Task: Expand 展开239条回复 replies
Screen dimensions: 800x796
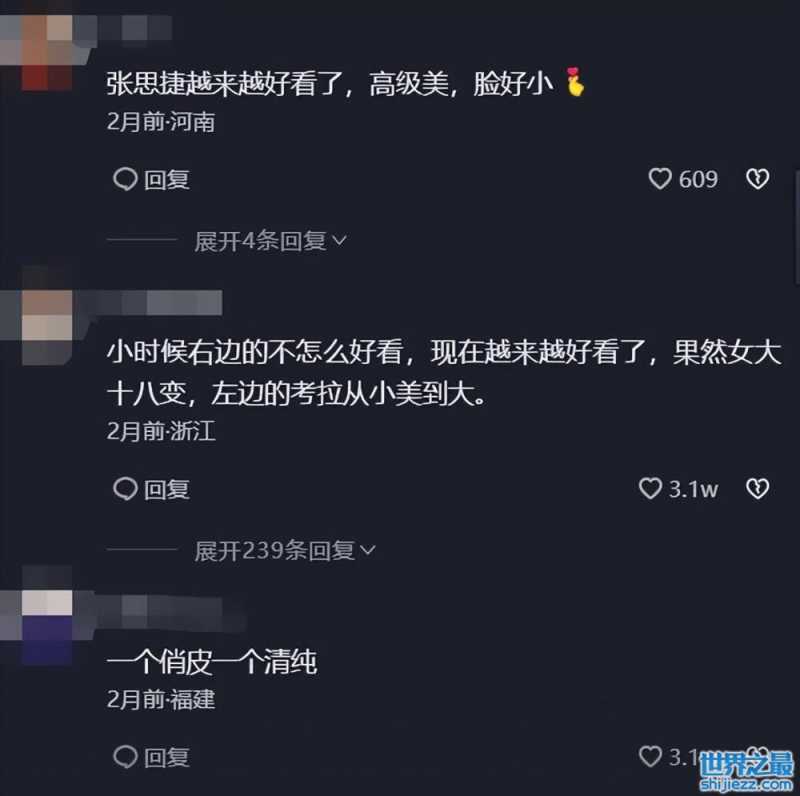Action: click(285, 551)
